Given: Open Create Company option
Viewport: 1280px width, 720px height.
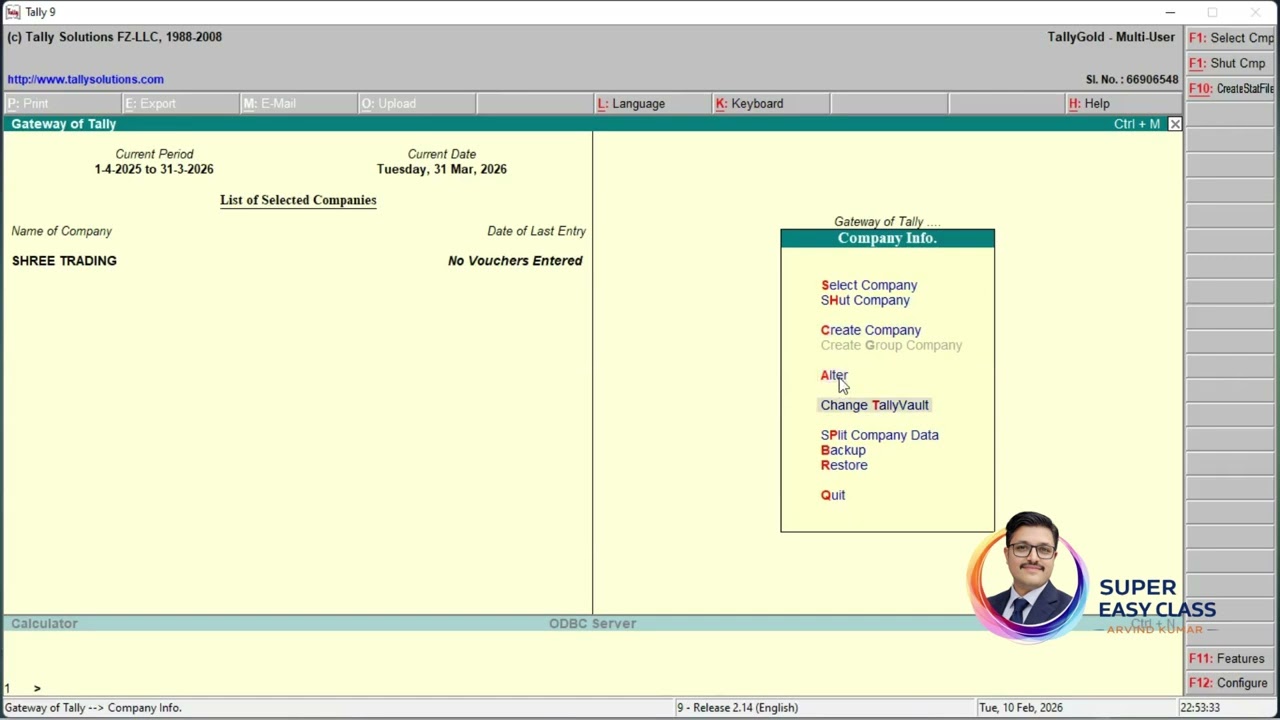Looking at the screenshot, I should pyautogui.click(x=871, y=330).
